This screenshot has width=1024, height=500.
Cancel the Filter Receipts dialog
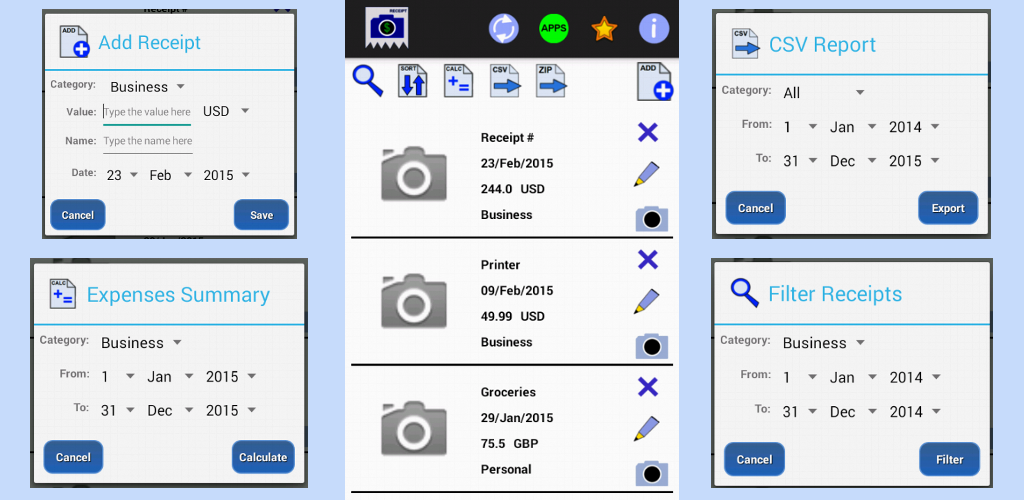(x=754, y=460)
